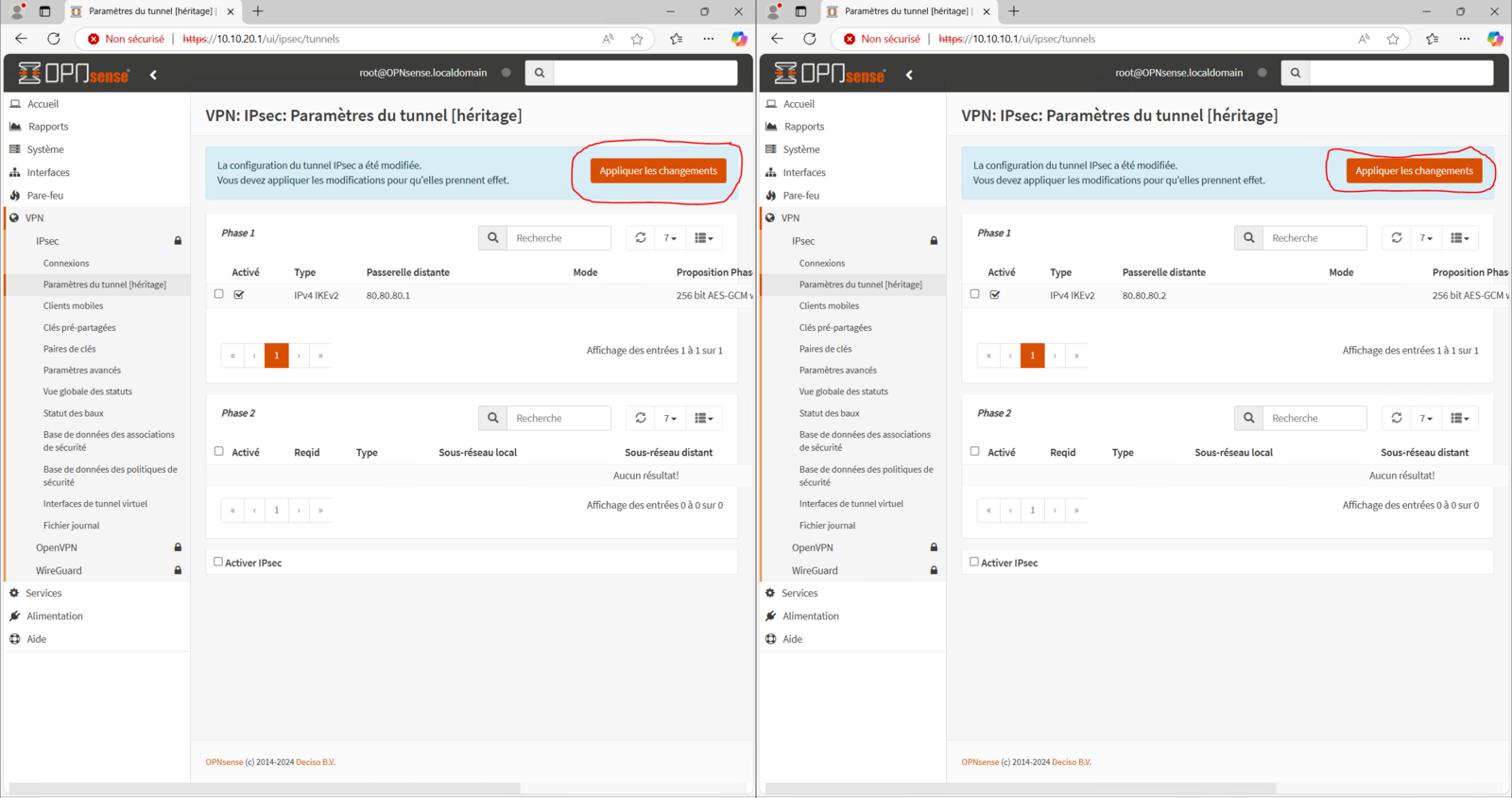Go back in the left browser window

[21, 39]
